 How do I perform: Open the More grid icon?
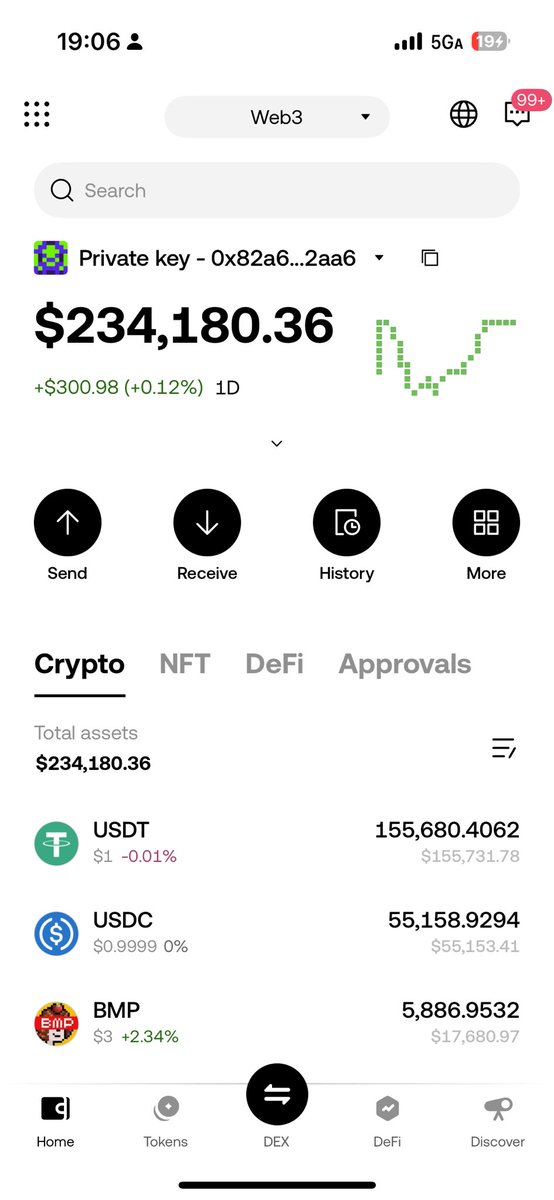click(x=486, y=523)
